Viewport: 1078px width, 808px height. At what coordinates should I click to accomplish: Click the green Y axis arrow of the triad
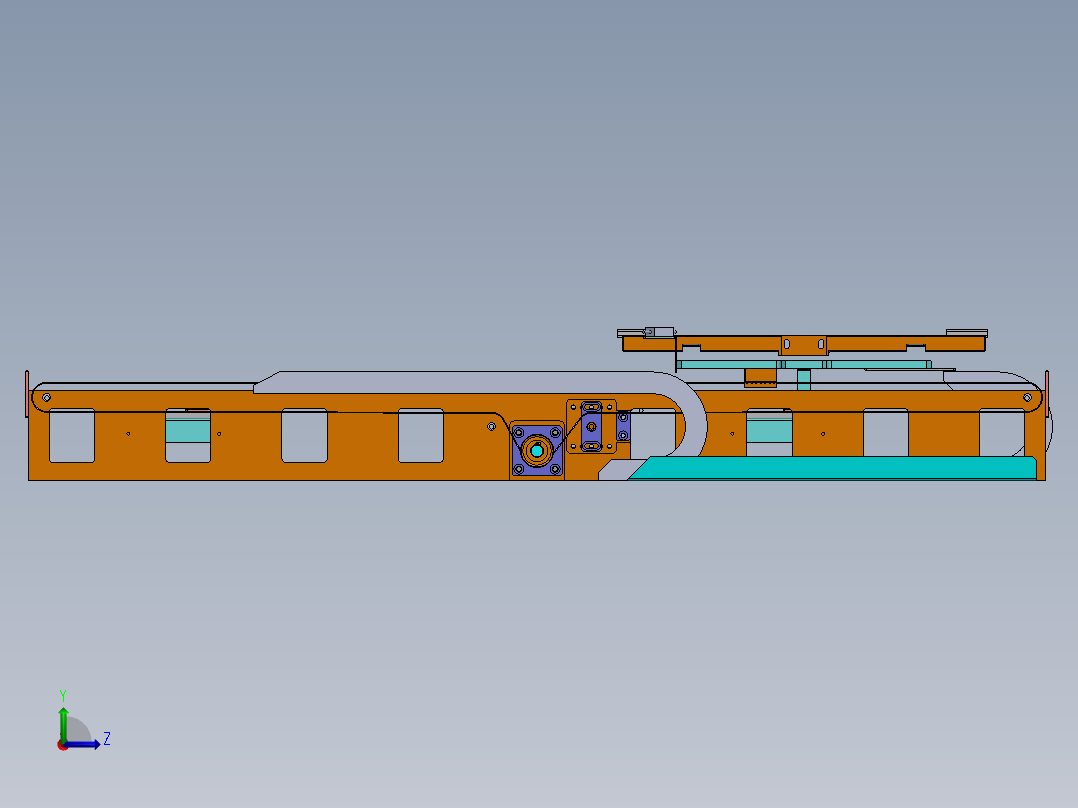[63, 723]
